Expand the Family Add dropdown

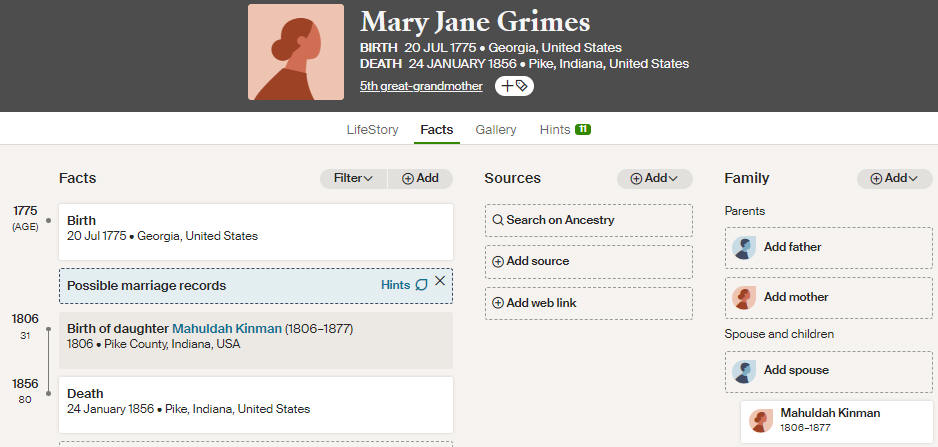point(894,178)
